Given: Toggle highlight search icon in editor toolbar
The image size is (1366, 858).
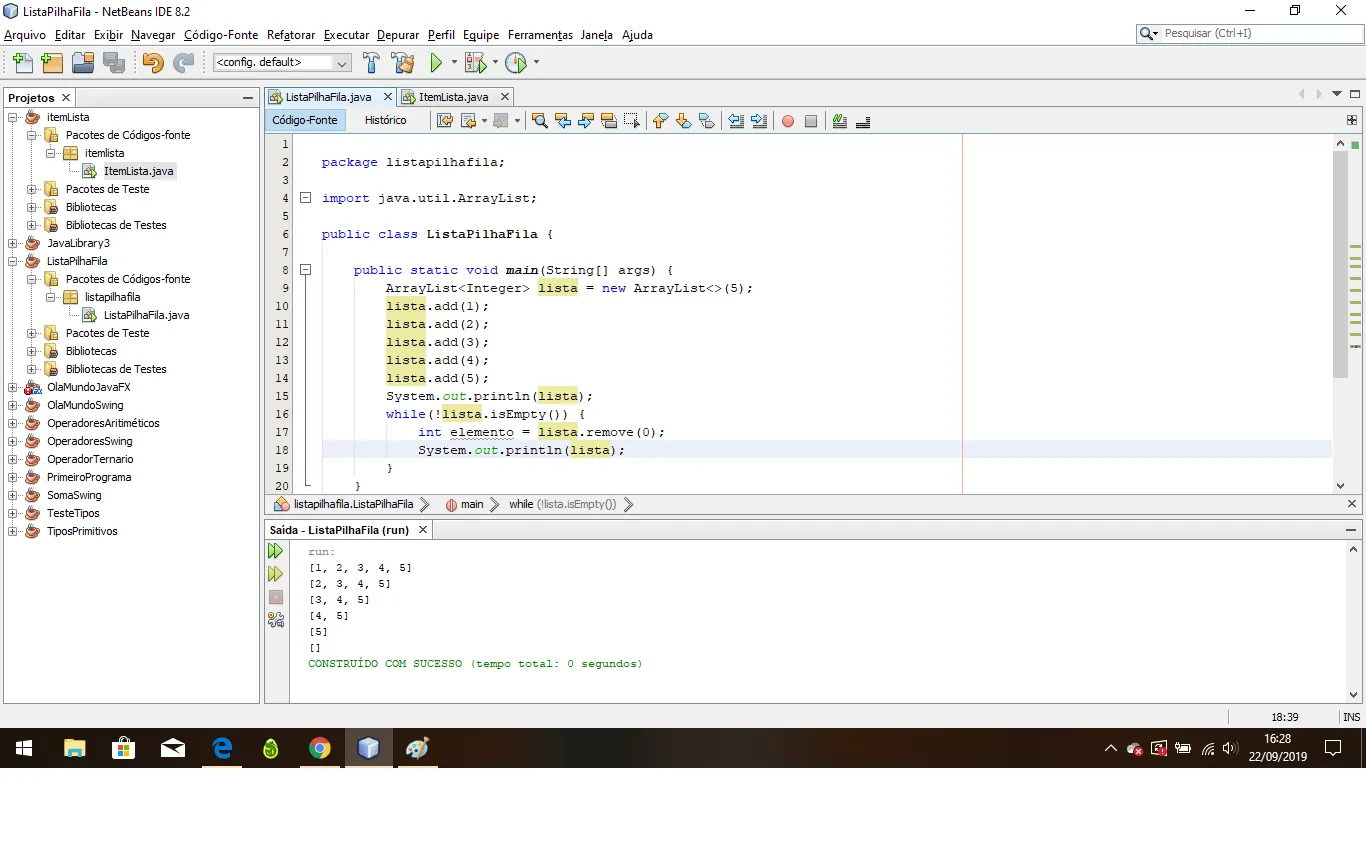Looking at the screenshot, I should tap(608, 121).
